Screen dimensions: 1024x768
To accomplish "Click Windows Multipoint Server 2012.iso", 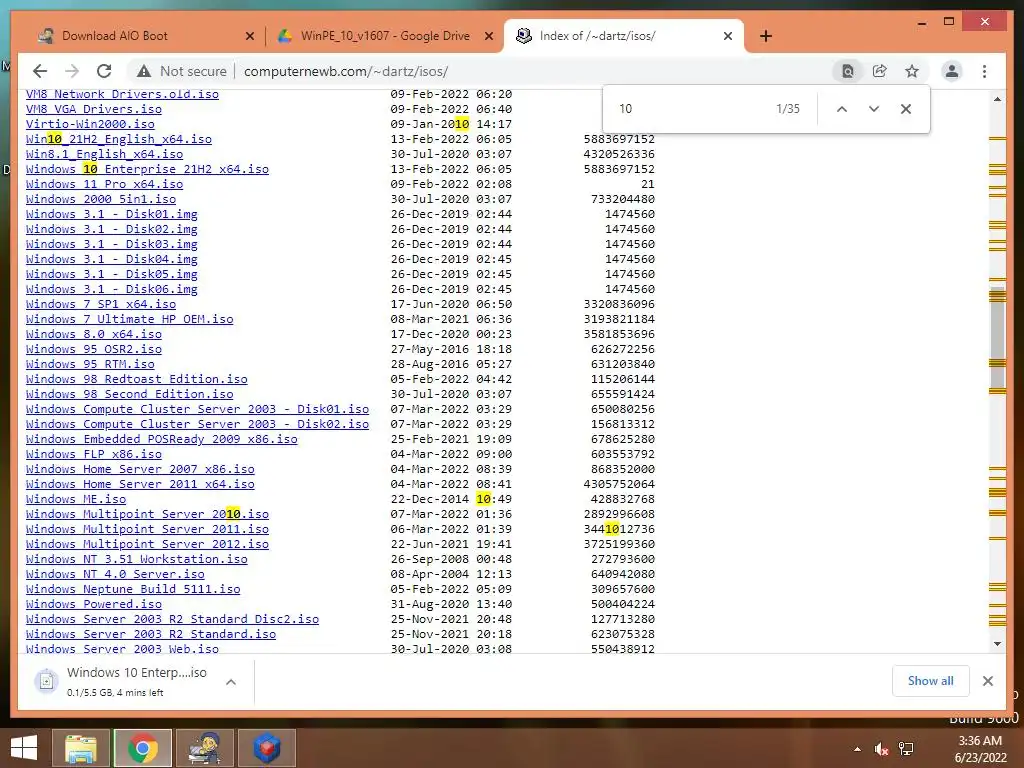I will click(x=148, y=545).
